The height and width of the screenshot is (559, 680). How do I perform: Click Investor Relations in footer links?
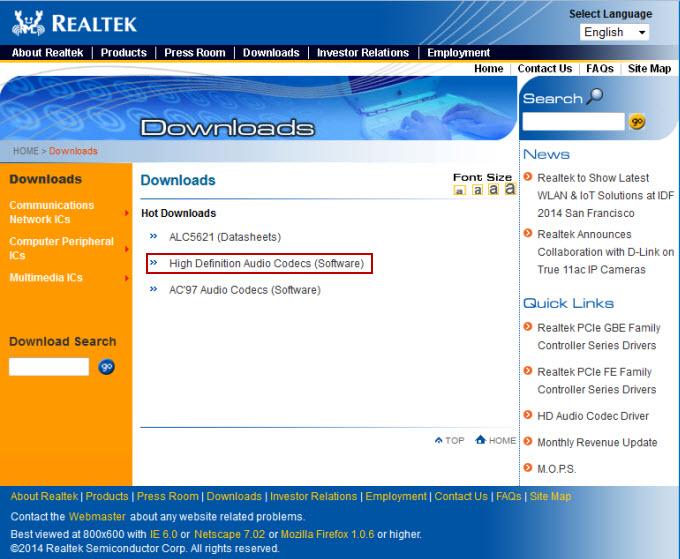point(313,496)
